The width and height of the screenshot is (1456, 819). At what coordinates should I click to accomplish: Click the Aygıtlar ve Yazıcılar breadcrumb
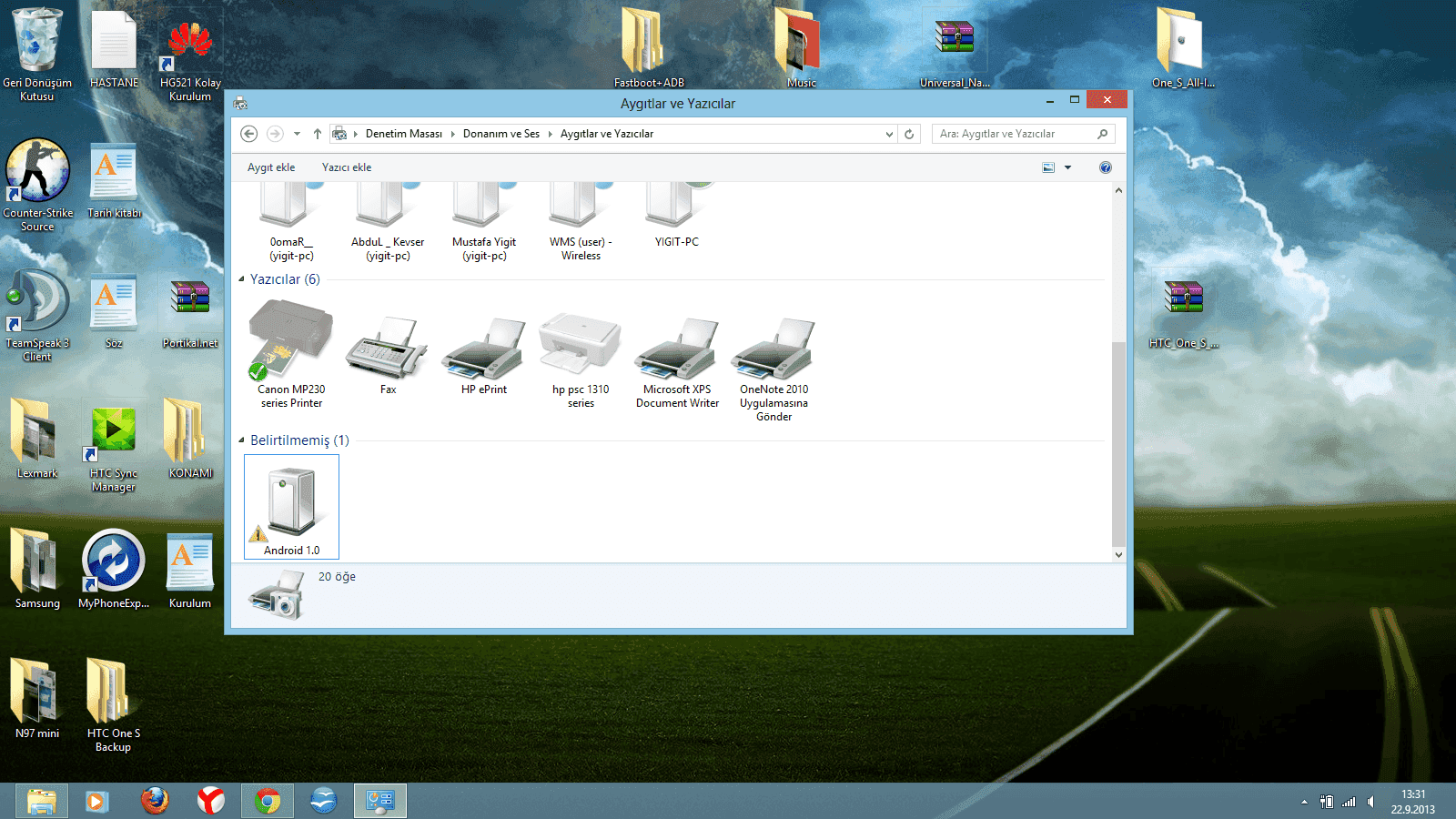point(607,134)
